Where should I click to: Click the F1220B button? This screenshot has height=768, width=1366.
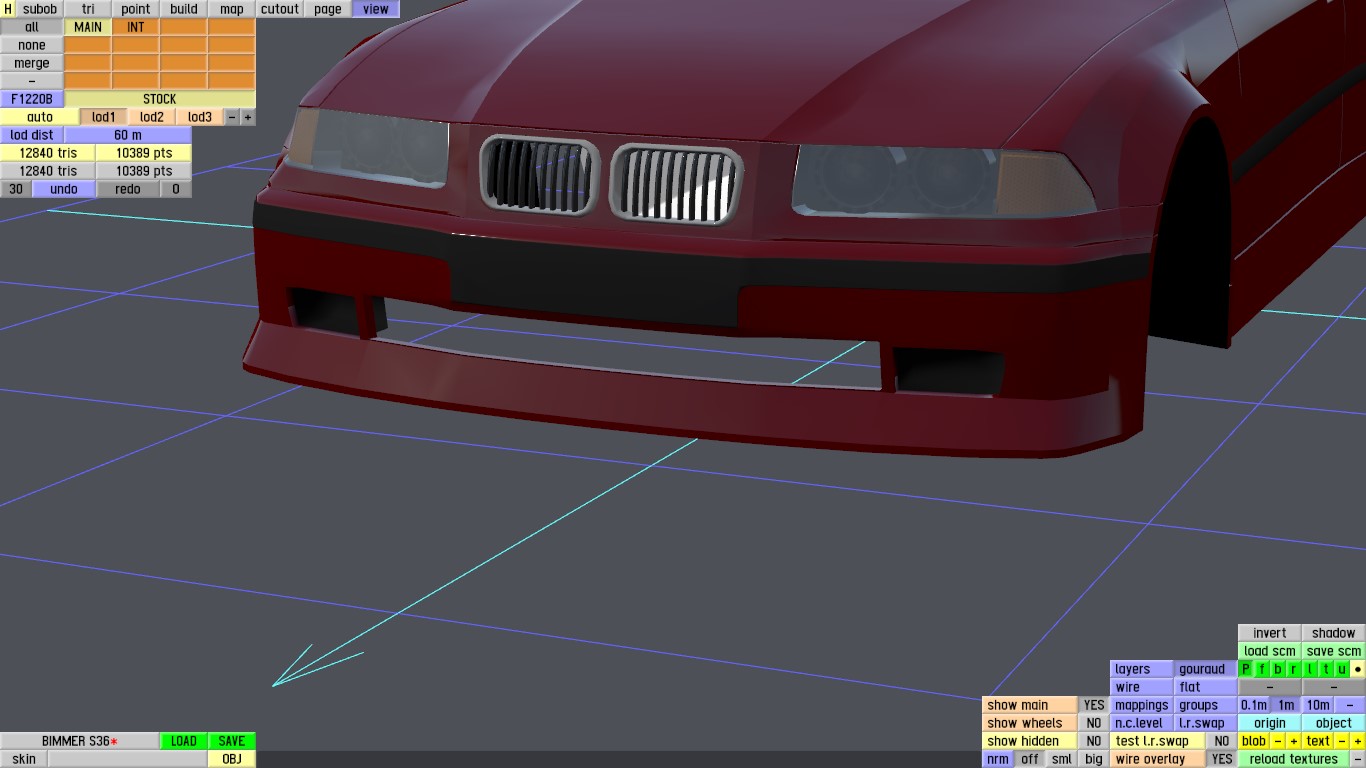(x=32, y=99)
